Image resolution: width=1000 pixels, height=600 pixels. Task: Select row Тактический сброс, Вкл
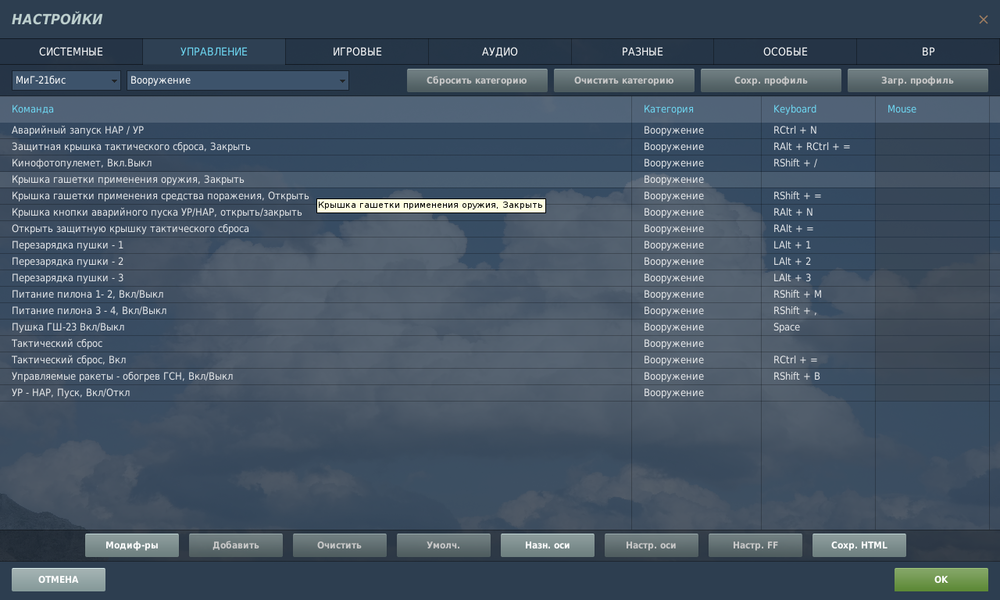(495, 360)
